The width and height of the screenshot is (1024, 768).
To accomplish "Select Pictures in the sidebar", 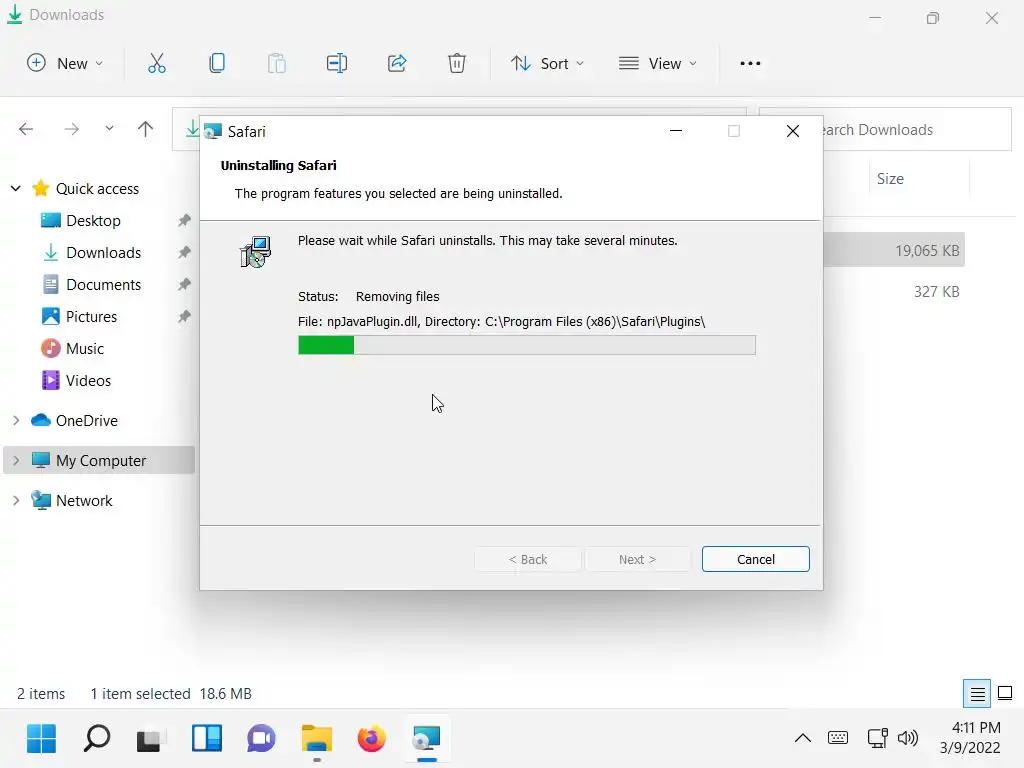I will pos(91,317).
